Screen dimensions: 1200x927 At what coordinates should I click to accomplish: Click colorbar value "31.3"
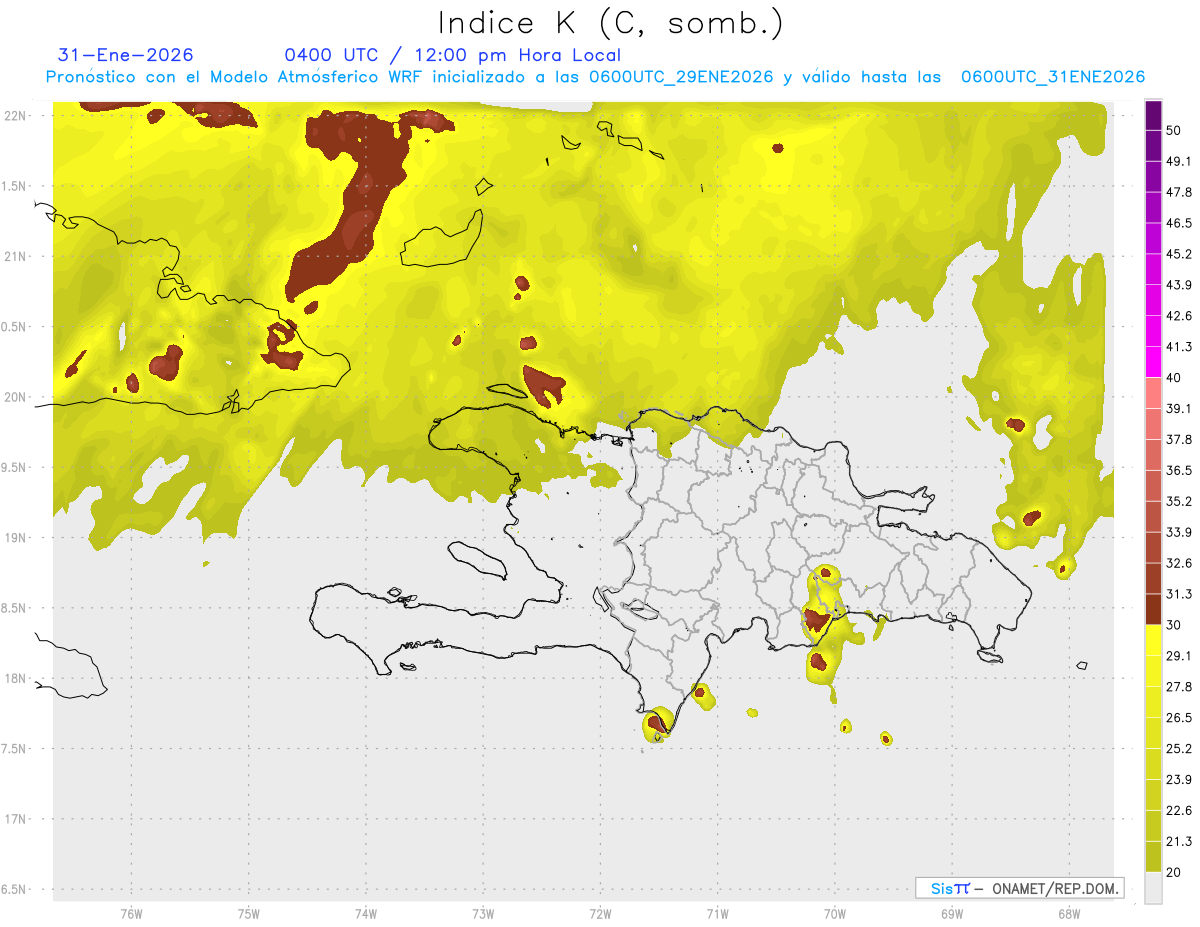[1178, 594]
